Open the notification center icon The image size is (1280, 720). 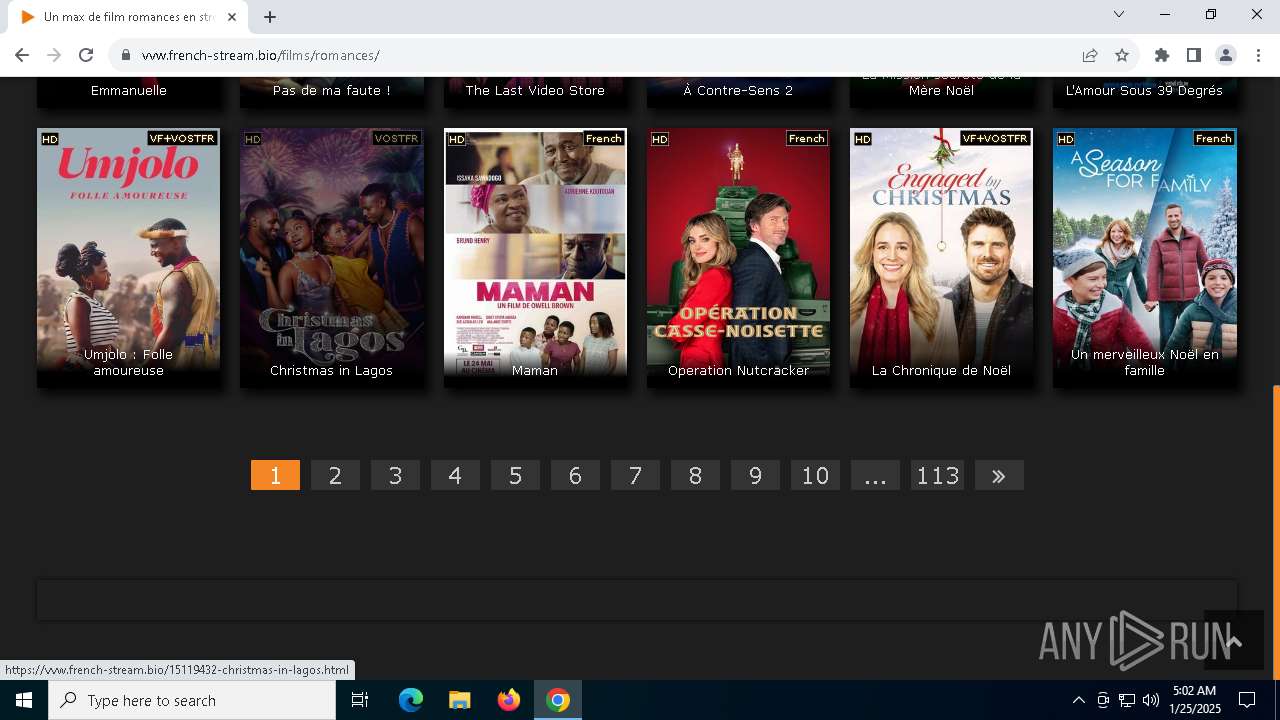point(1247,700)
